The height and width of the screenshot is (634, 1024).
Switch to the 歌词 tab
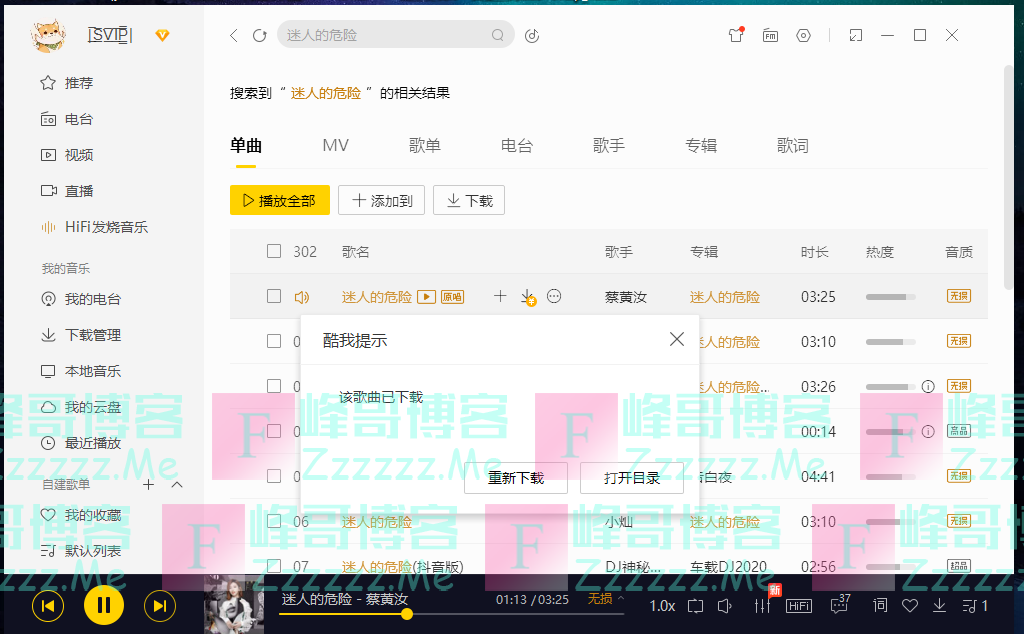coord(792,146)
